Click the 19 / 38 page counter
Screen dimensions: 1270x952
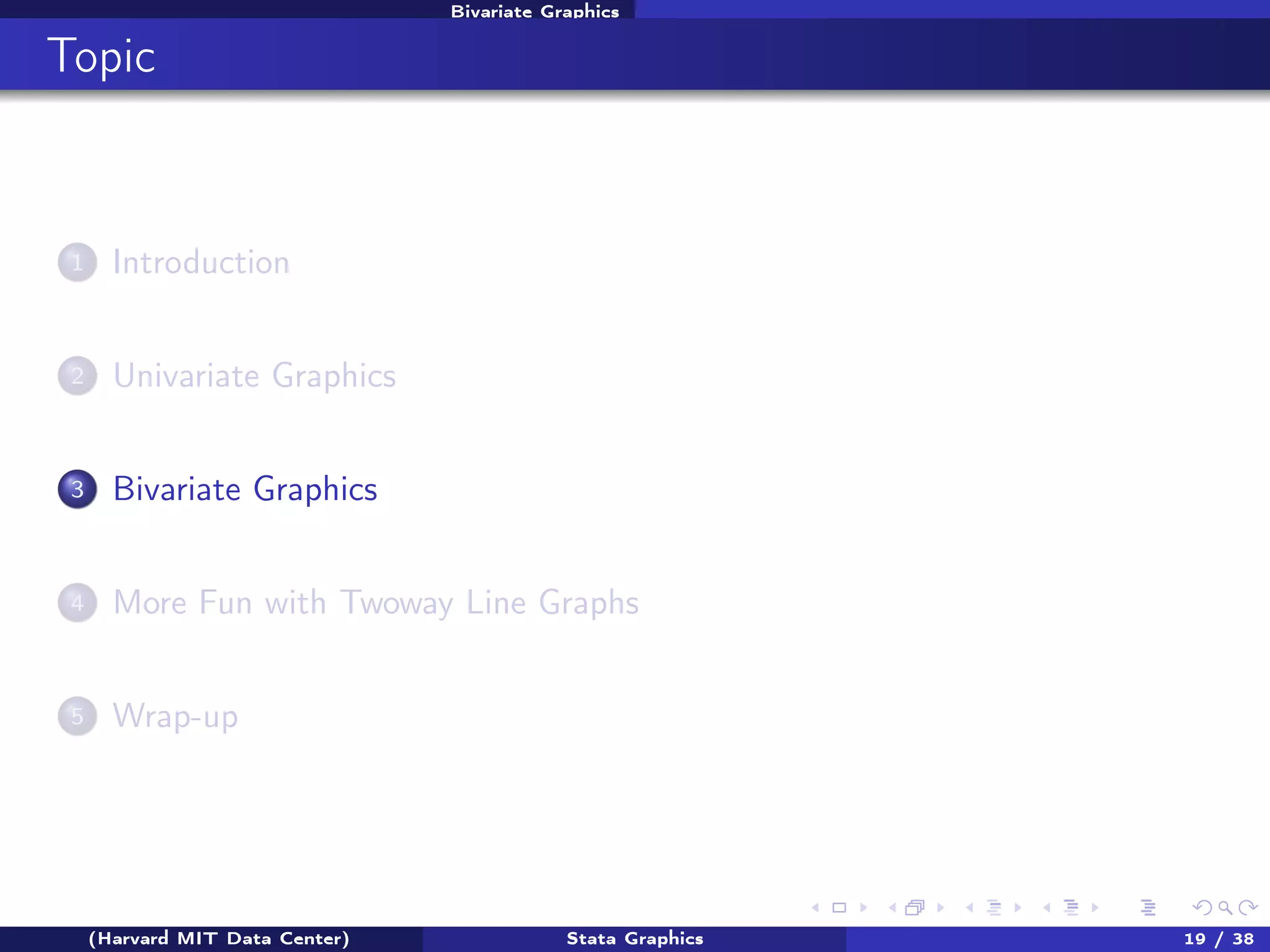[1219, 939]
